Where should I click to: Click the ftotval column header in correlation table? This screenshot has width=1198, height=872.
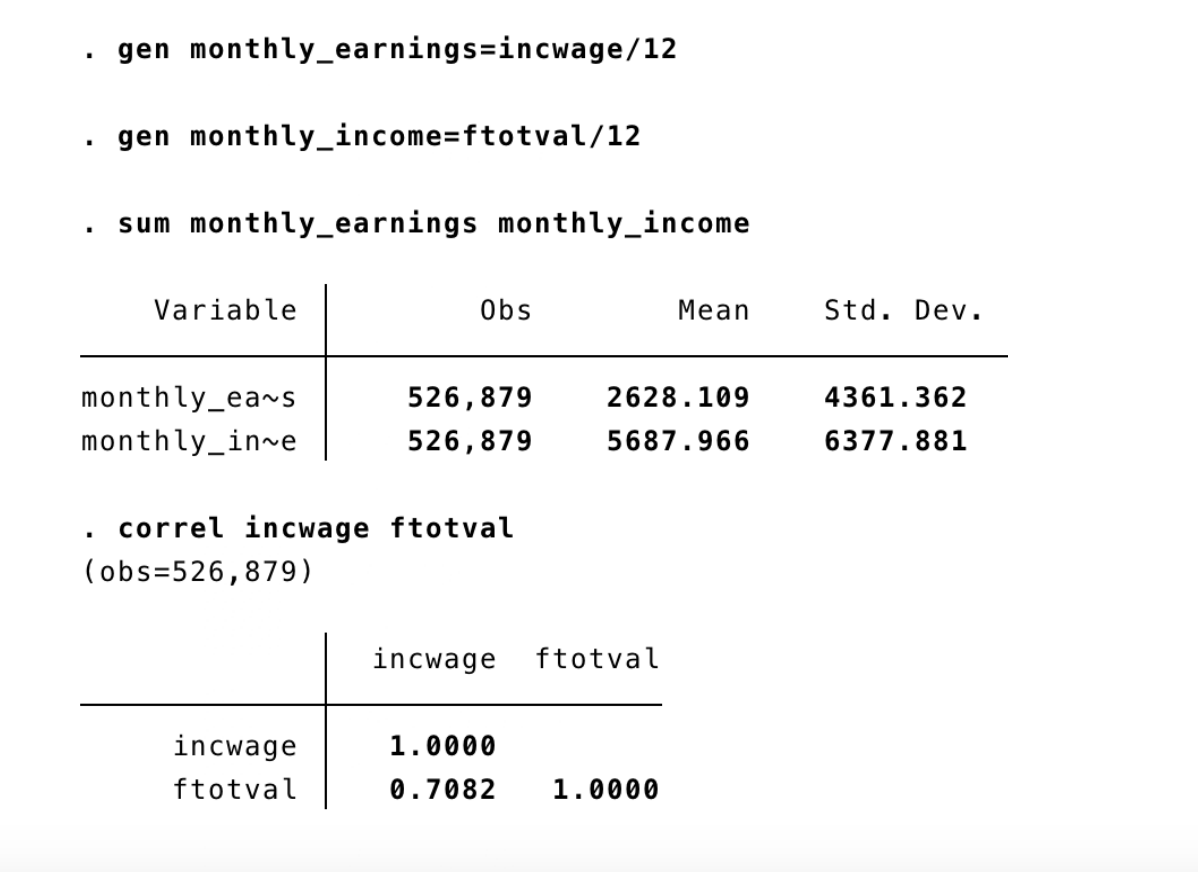[597, 659]
